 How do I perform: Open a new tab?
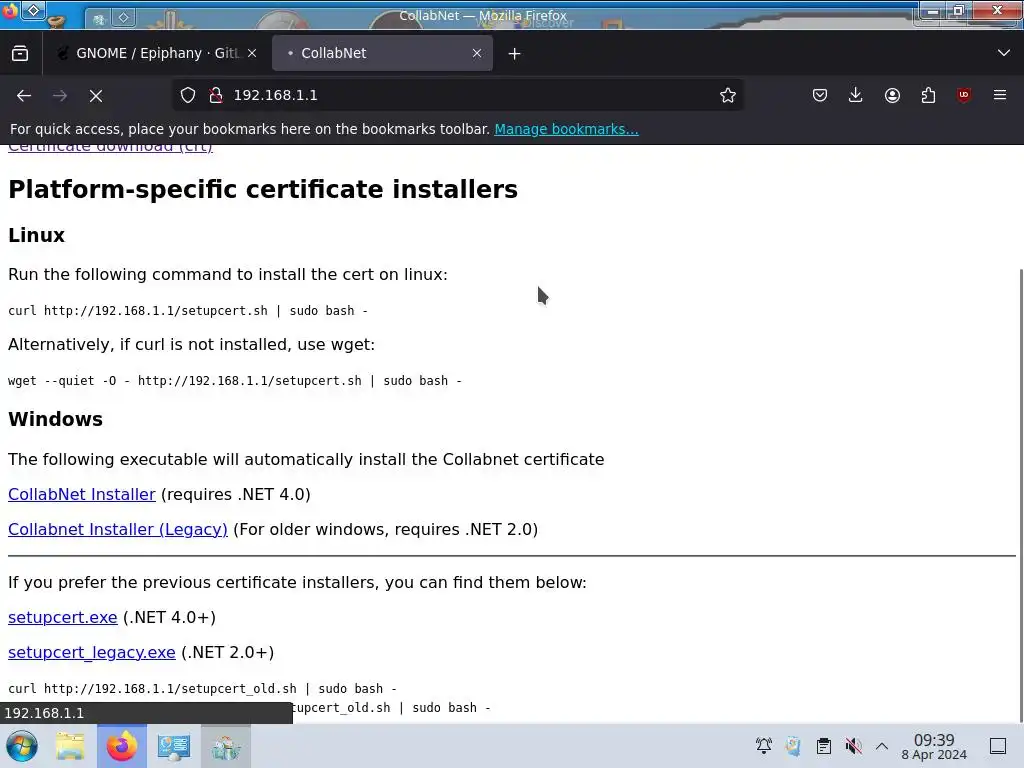[515, 54]
